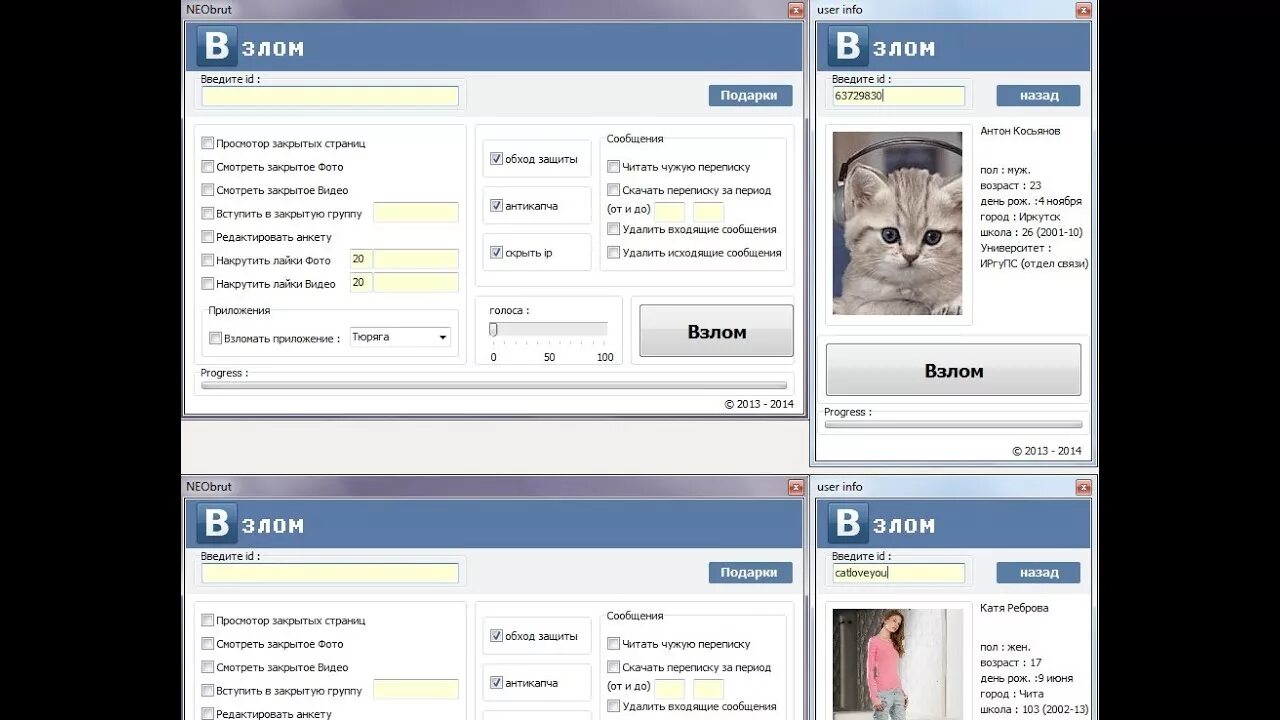The height and width of the screenshot is (720, 1280).
Task: Check the Накрутить лайки Видео checkbox
Action: (x=208, y=283)
